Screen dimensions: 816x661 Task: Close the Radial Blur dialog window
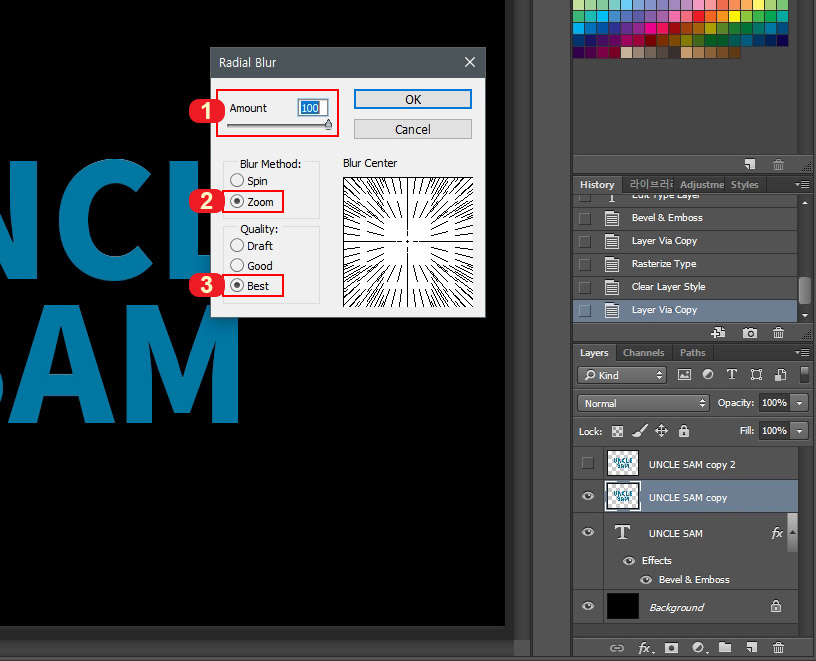470,62
